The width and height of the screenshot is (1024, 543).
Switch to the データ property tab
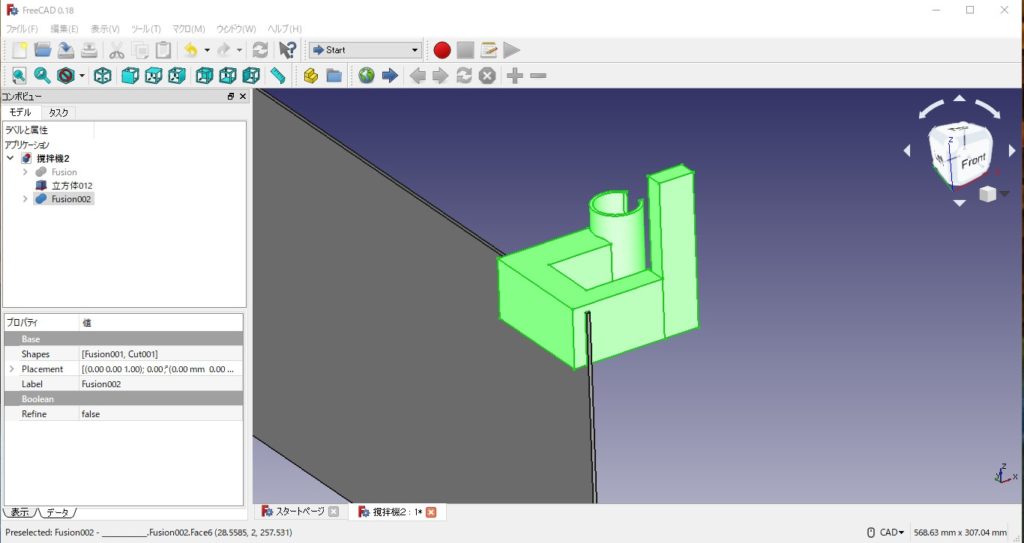click(57, 513)
